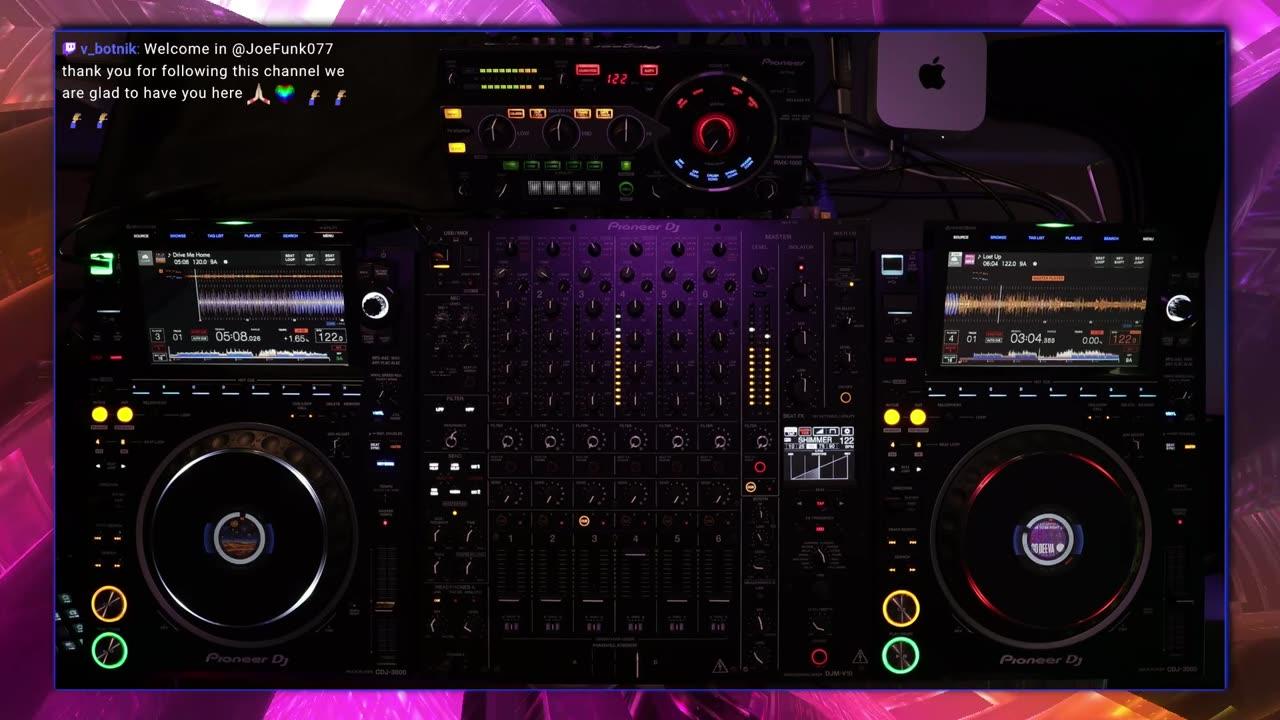1280x720 pixels.
Task: Click blue CRUSH ECHO scene FX on RMX-1000
Action: pos(715,178)
